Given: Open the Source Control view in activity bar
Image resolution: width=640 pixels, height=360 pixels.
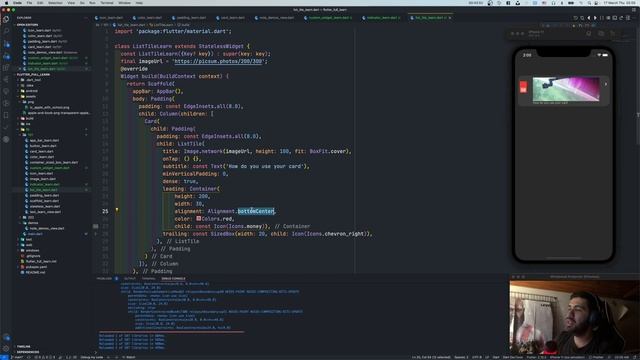Looking at the screenshot, I should click(x=6, y=43).
